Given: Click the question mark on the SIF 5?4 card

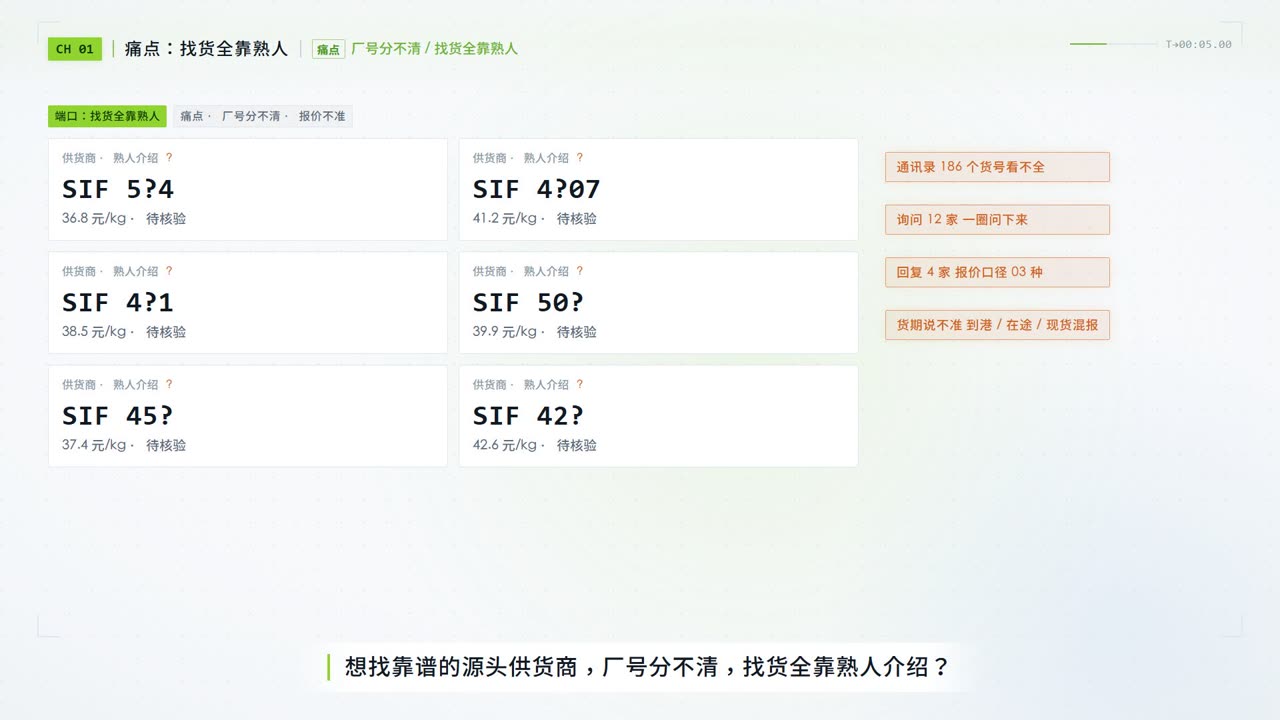Looking at the screenshot, I should pos(169,158).
